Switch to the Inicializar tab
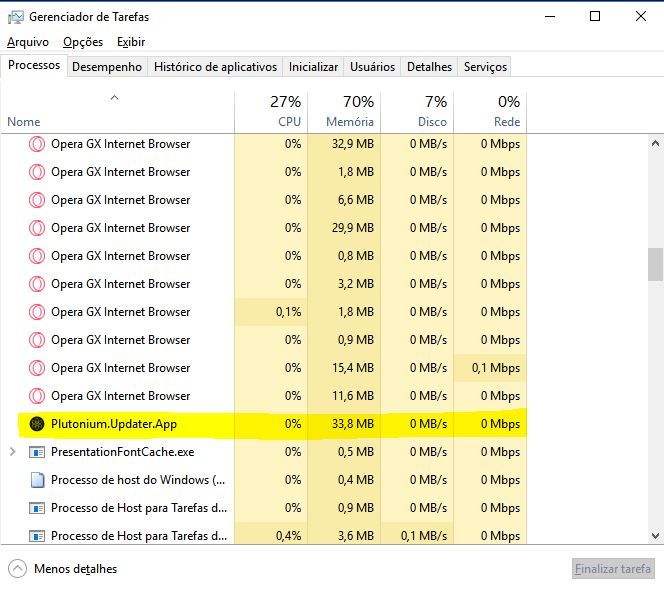 (x=313, y=67)
